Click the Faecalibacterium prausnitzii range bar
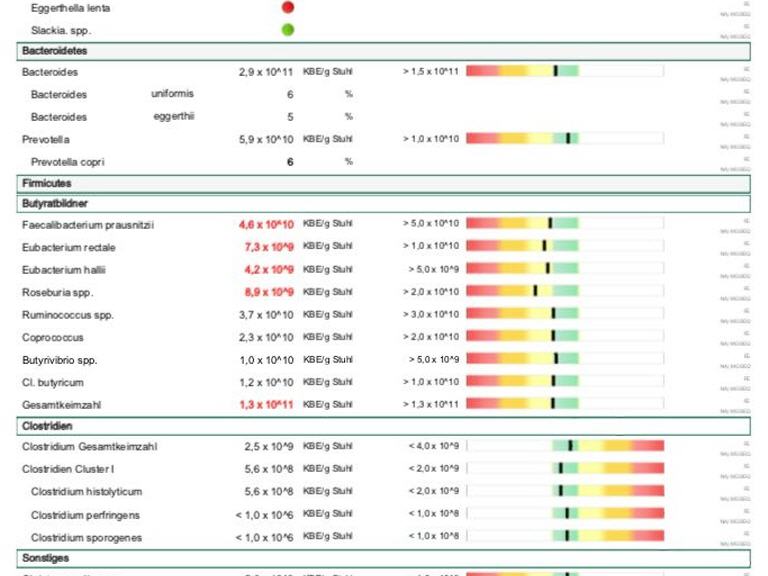Screen dimensions: 768x576 [565, 223]
